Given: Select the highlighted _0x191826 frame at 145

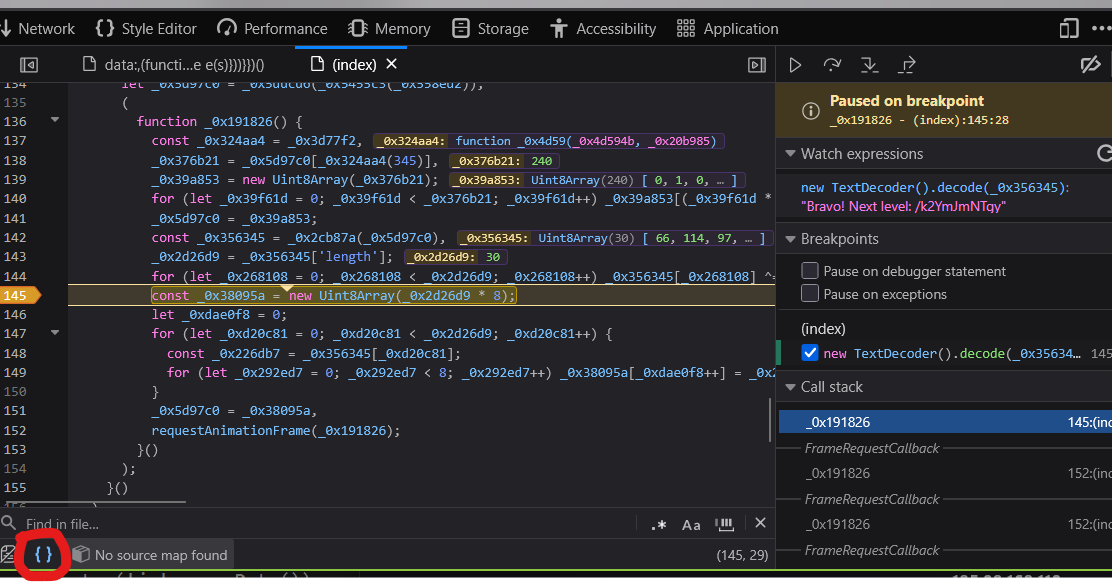Looking at the screenshot, I should pyautogui.click(x=945, y=422).
